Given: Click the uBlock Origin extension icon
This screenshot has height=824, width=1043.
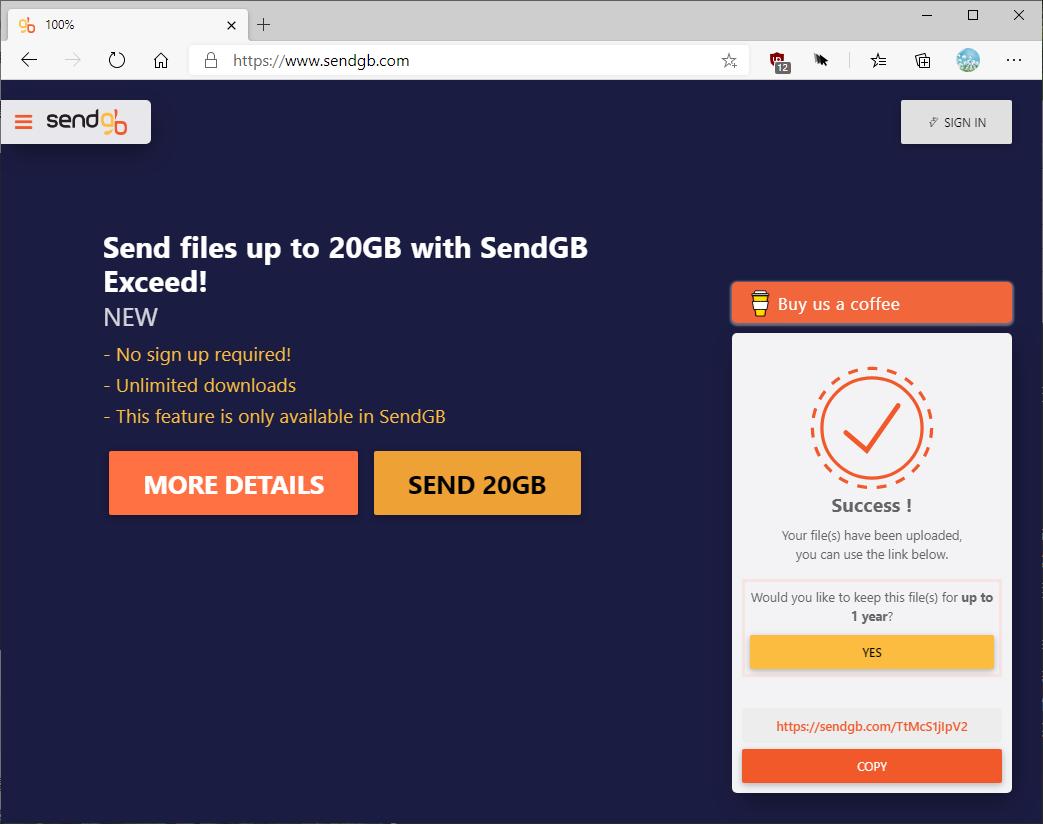Looking at the screenshot, I should click(779, 61).
